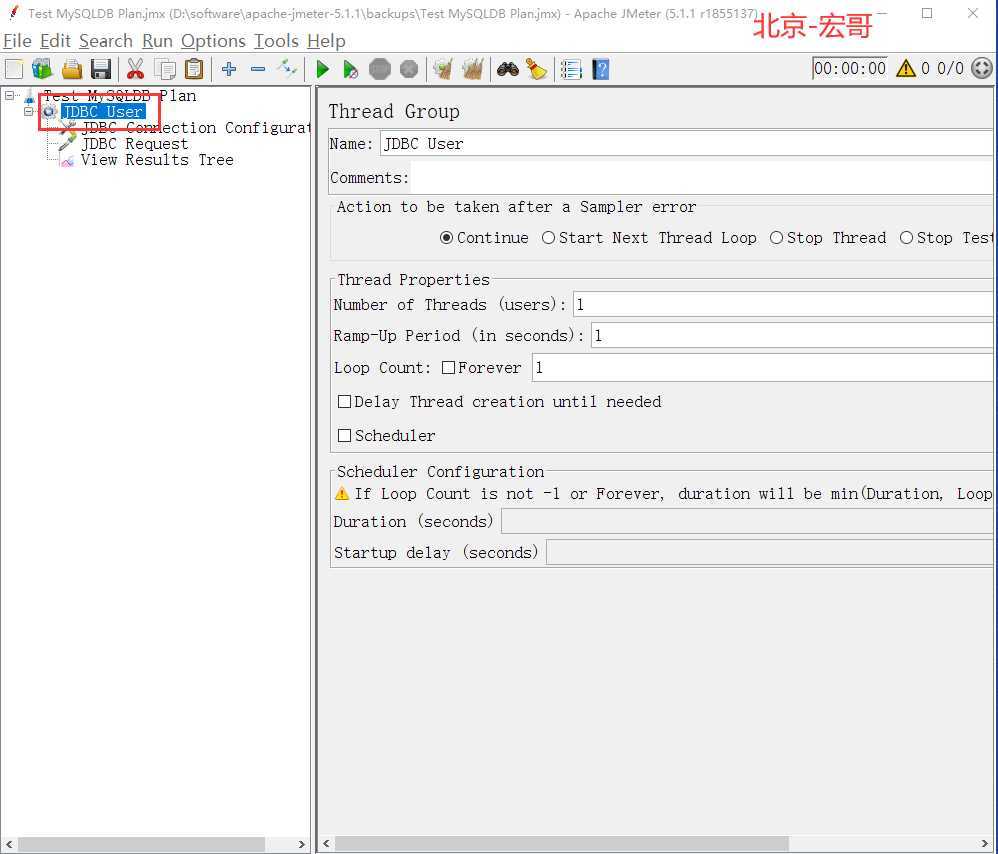This screenshot has width=998, height=854.
Task: Click the New test plan toolbar icon
Action: [14, 69]
